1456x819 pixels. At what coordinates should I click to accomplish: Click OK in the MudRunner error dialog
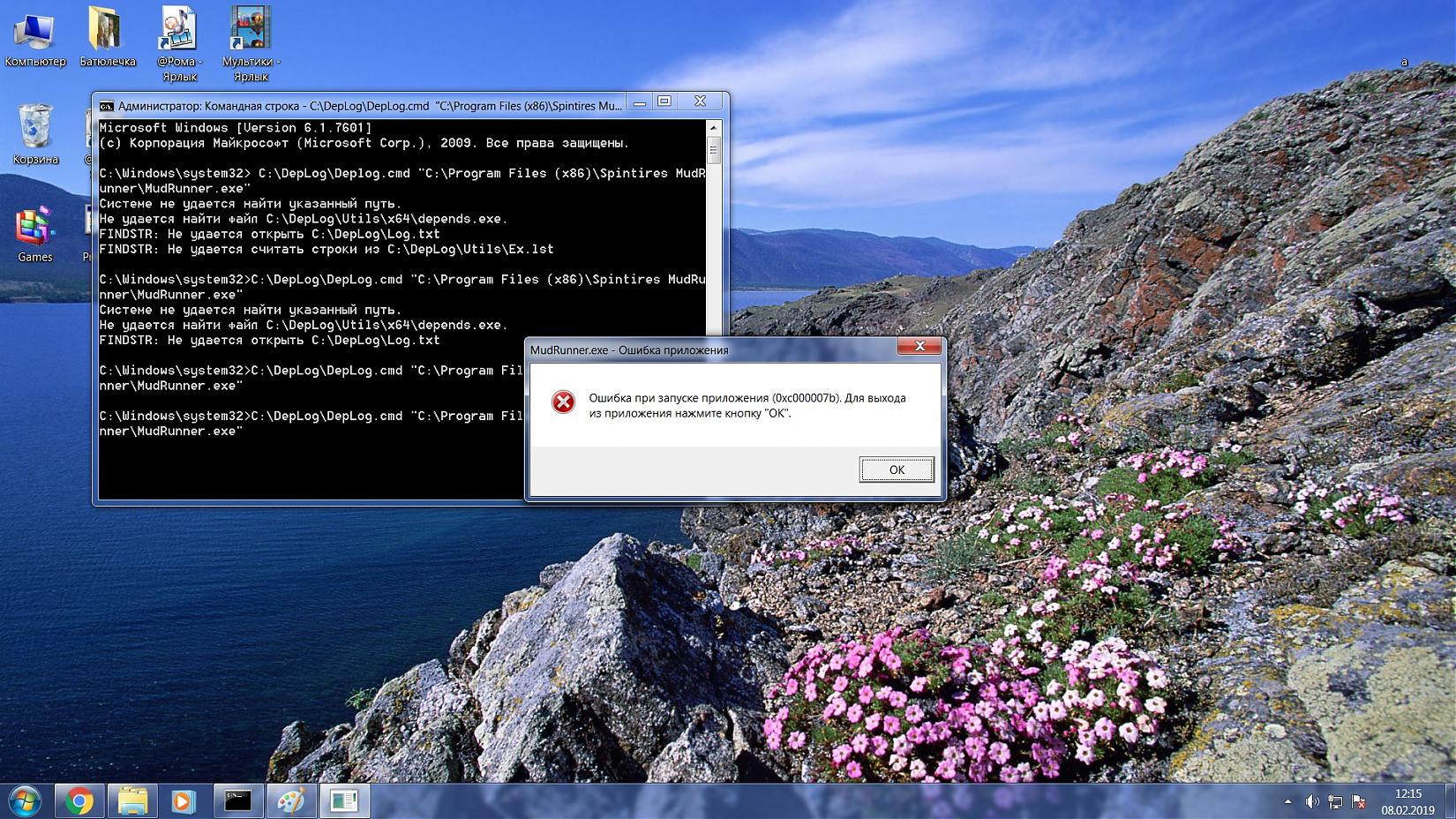pos(897,470)
